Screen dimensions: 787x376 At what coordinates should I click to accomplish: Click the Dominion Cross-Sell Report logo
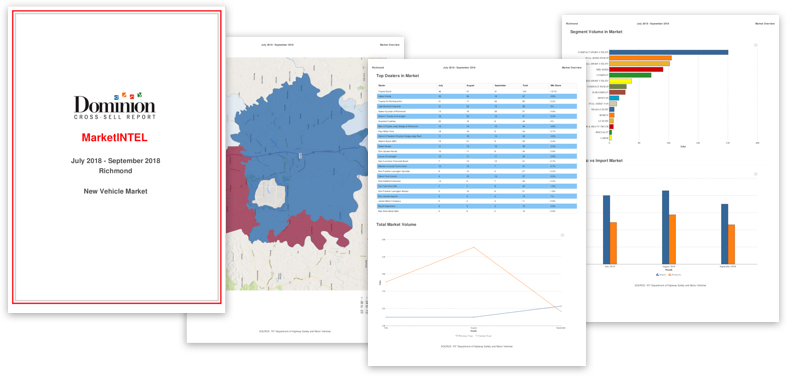pyautogui.click(x=115, y=105)
